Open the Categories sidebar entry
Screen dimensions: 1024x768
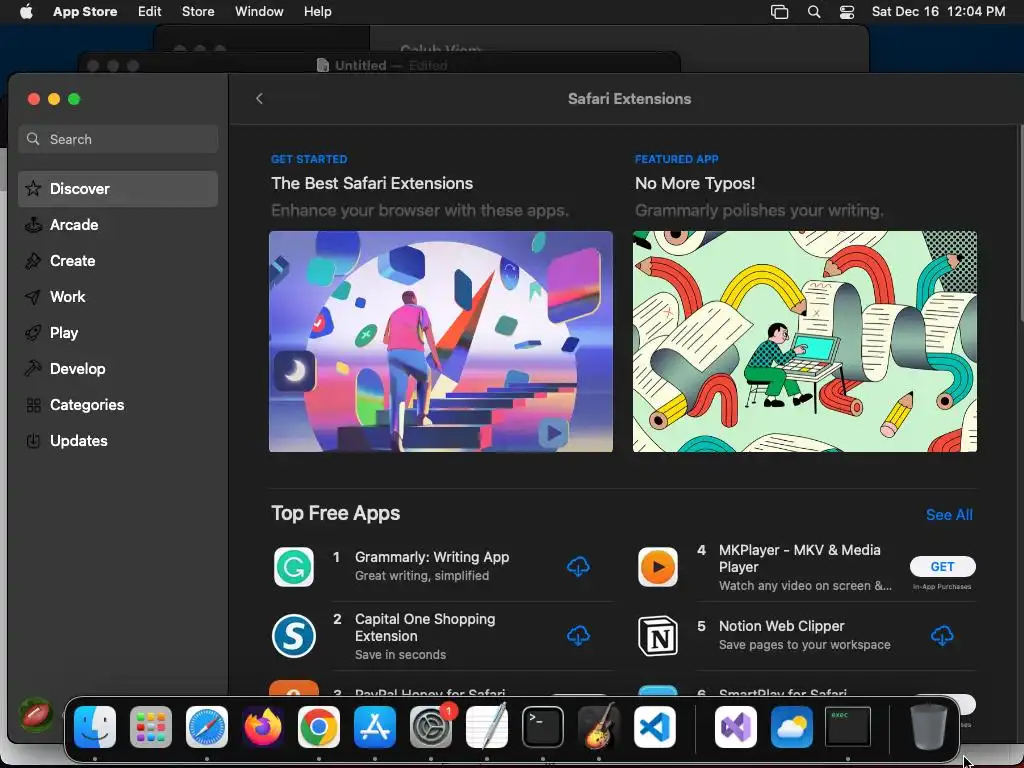118,405
